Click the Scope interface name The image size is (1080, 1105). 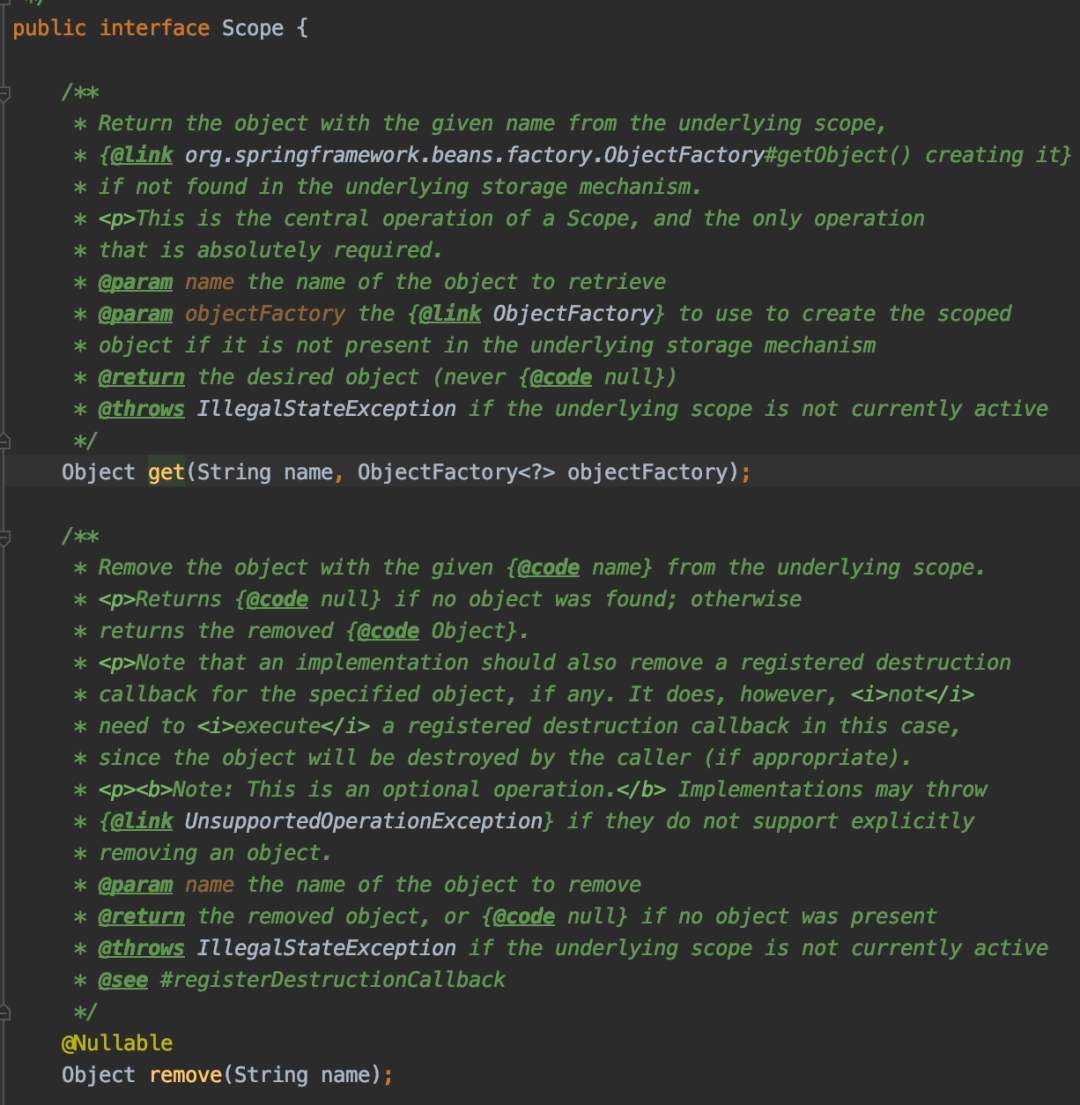(x=252, y=29)
